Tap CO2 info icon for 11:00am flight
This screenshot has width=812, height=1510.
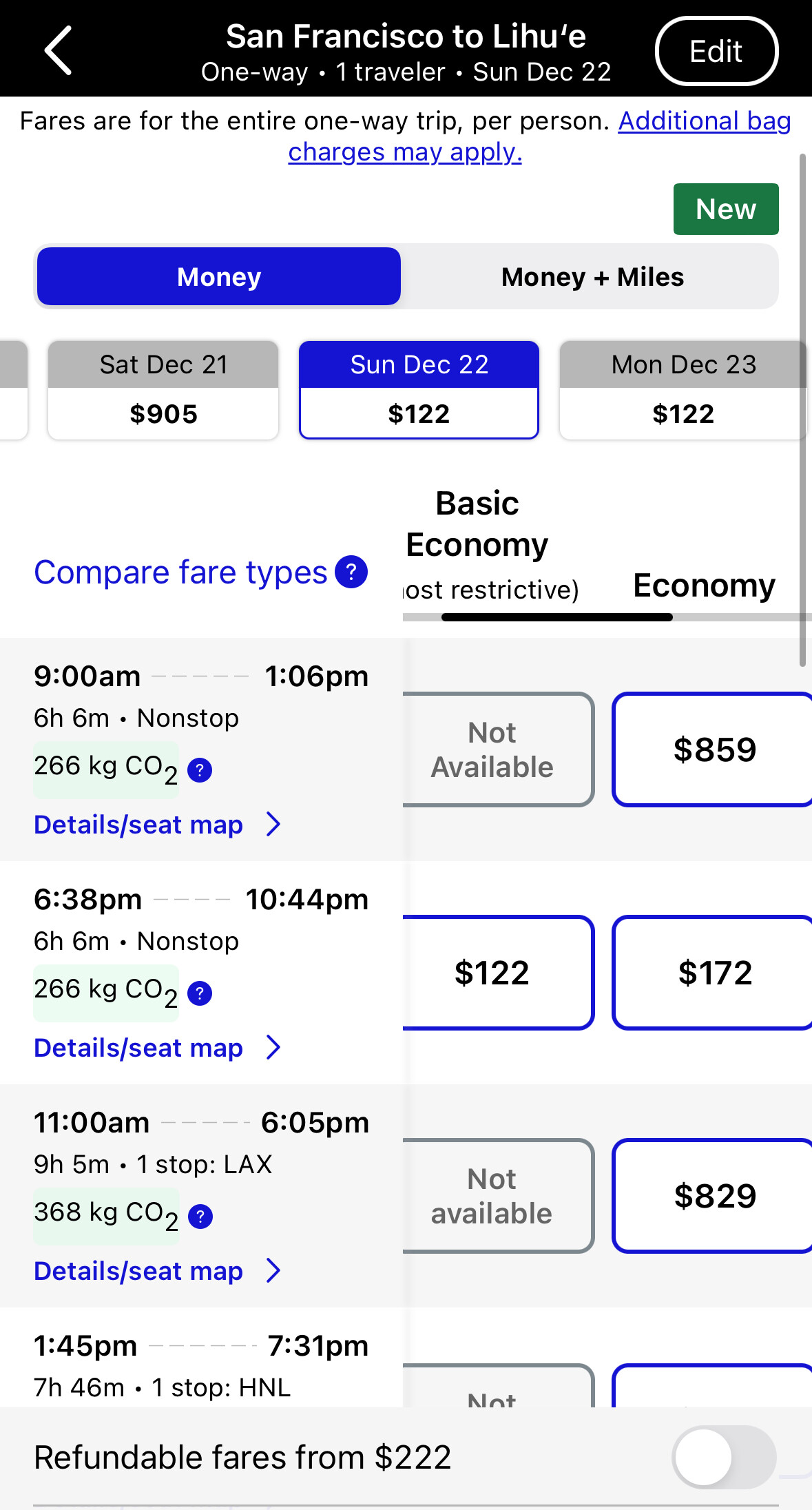pos(200,1216)
